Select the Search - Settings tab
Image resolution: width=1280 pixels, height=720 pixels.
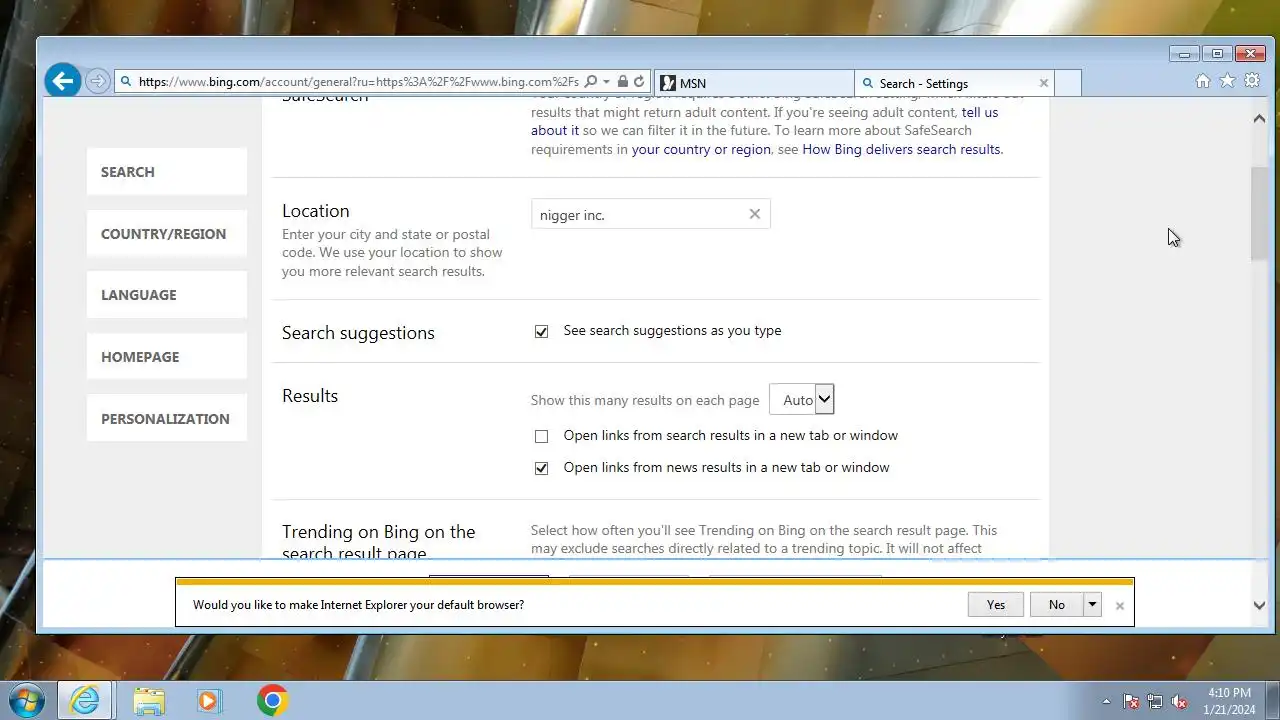[945, 83]
